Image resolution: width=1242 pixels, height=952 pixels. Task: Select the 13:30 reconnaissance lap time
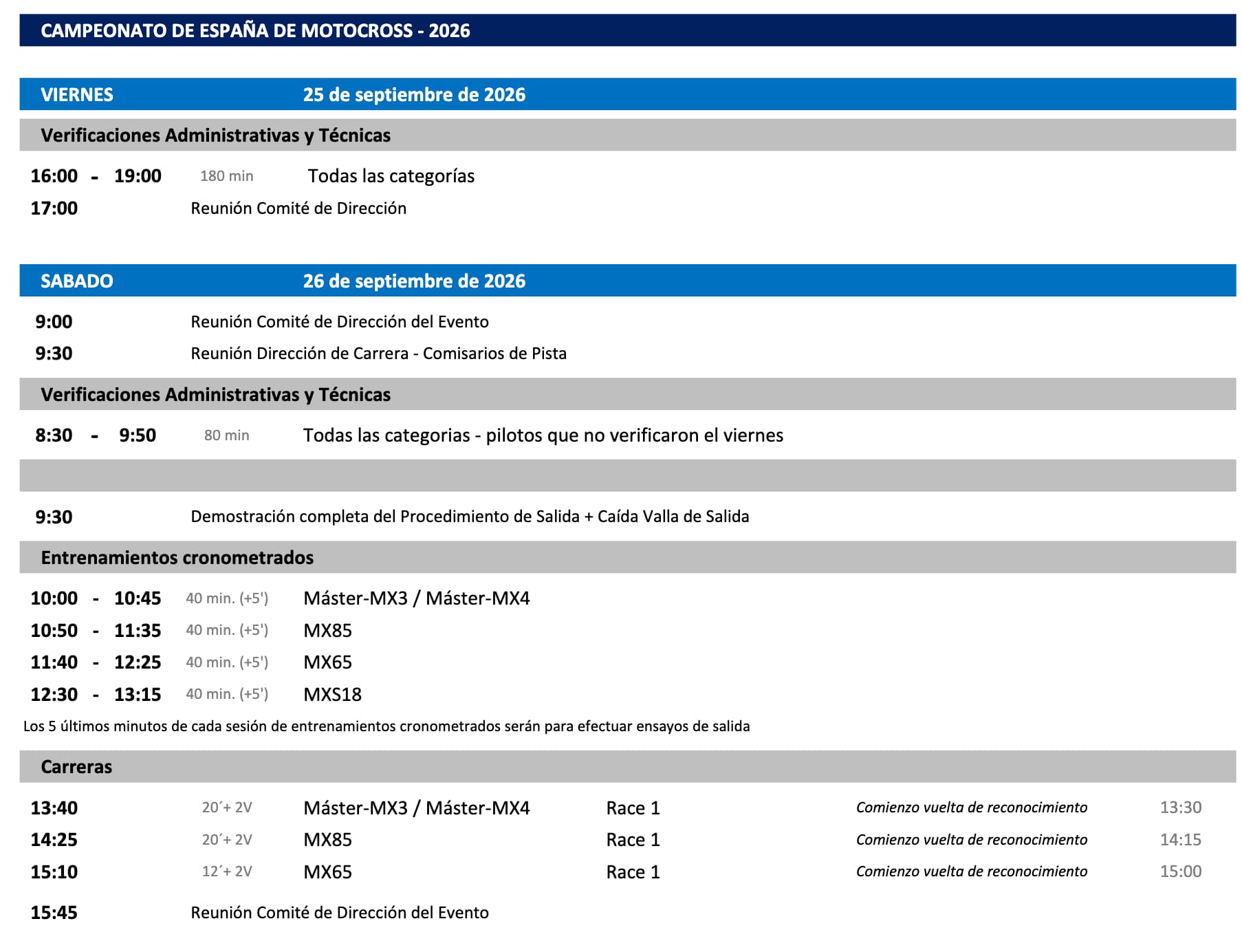click(1181, 808)
